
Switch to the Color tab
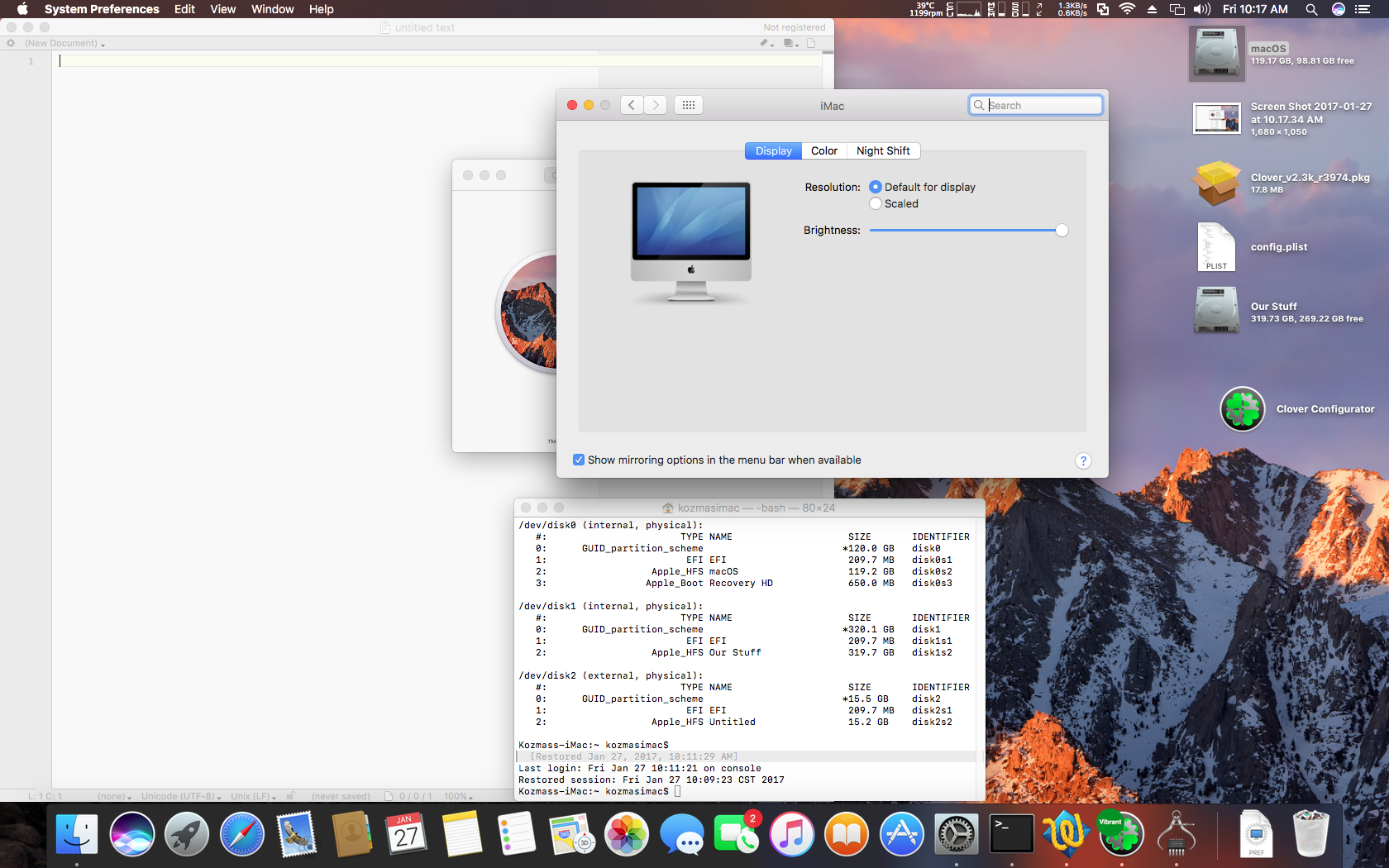tap(823, 150)
